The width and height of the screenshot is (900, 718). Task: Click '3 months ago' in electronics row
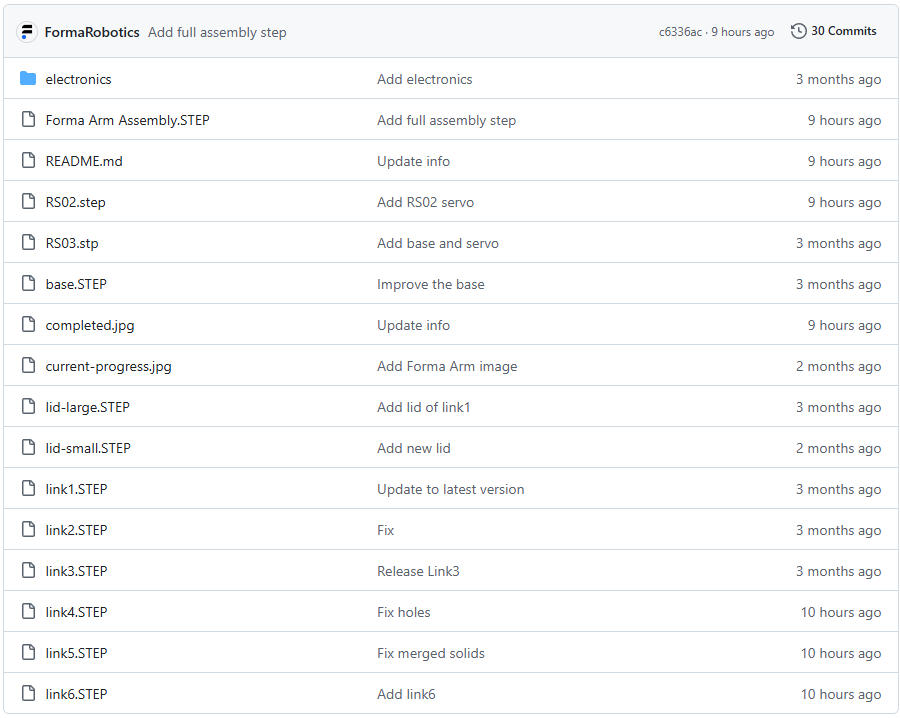(x=839, y=79)
